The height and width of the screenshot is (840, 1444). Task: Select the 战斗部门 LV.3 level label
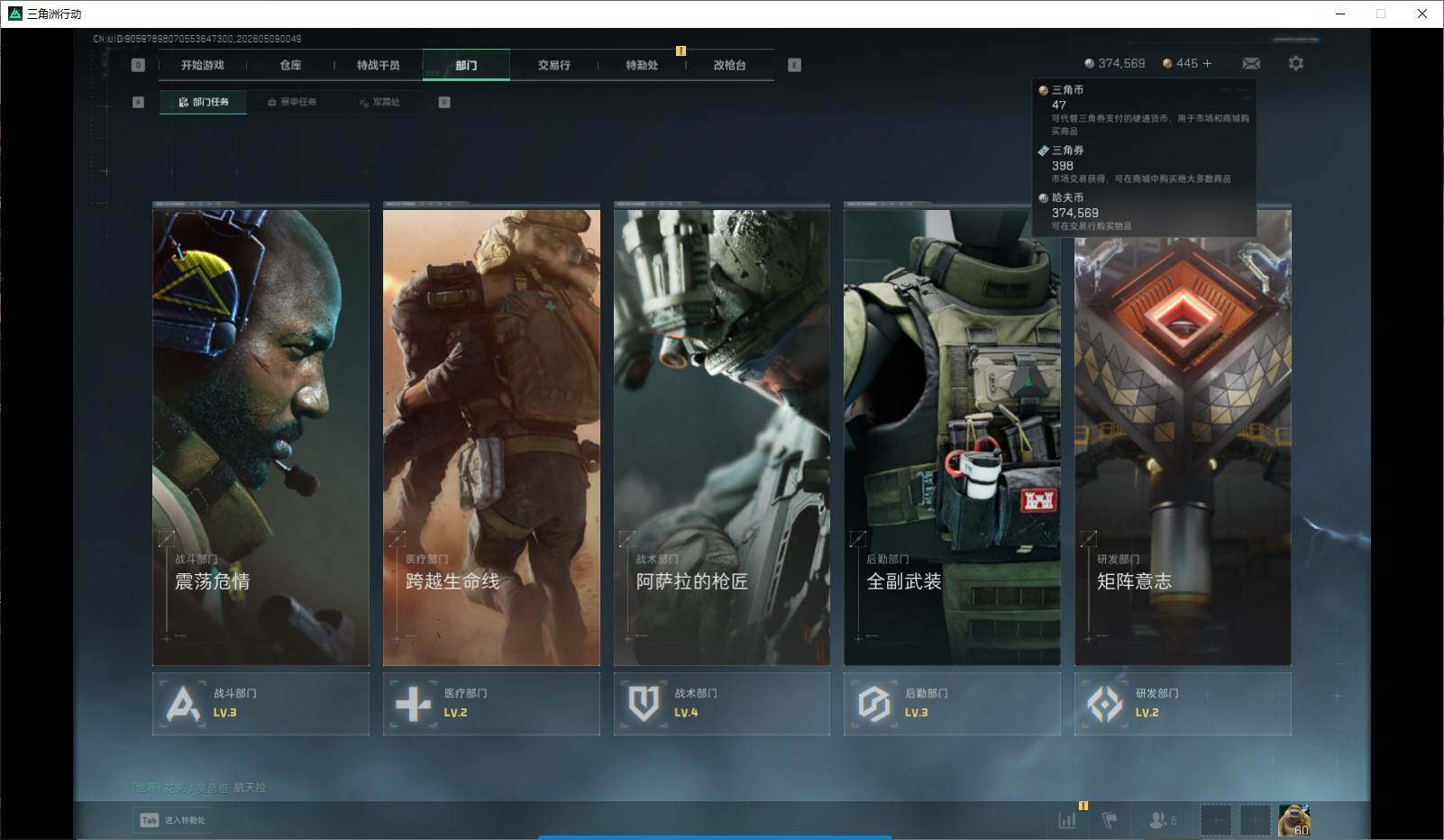[224, 713]
